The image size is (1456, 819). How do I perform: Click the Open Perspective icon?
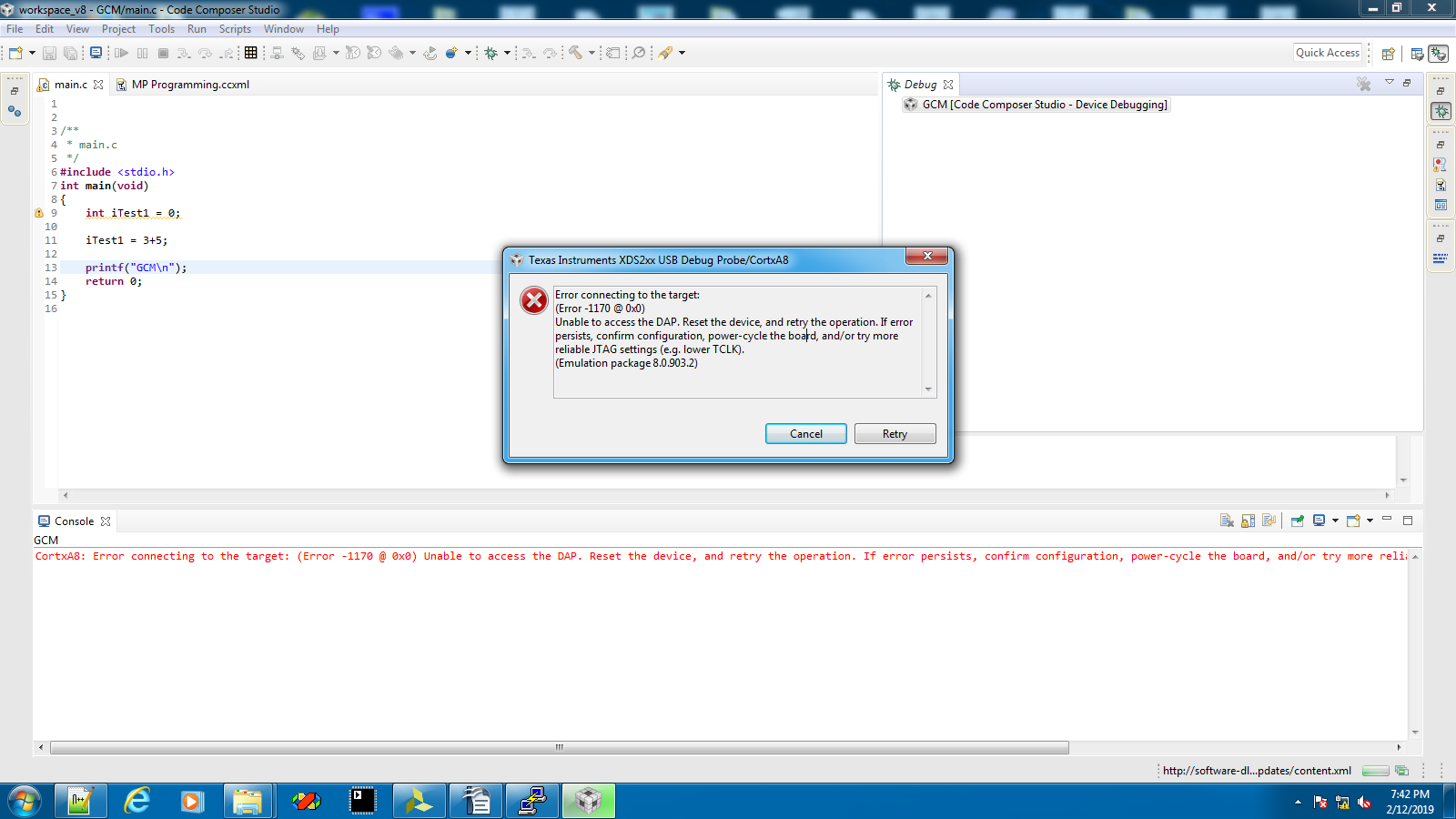point(1388,54)
